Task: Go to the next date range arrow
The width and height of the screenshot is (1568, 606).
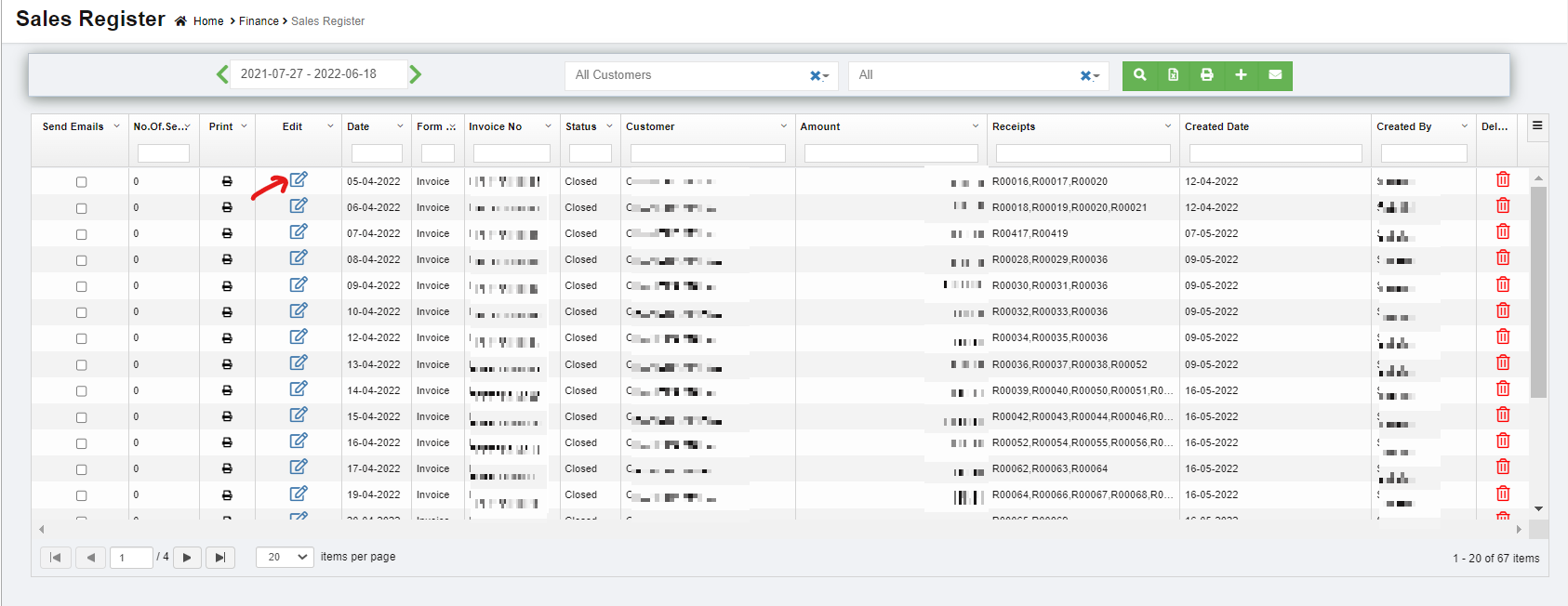Action: (x=416, y=74)
